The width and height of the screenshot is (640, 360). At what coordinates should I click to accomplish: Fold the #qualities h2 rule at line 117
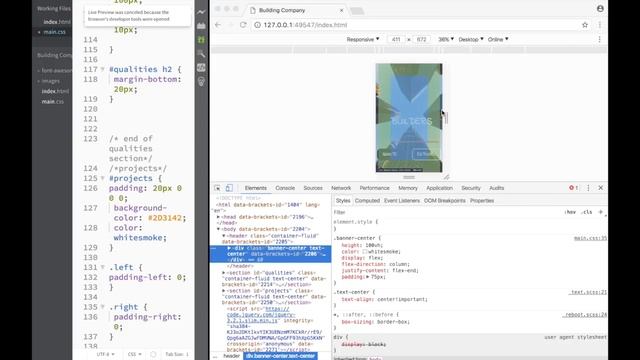tap(102, 69)
